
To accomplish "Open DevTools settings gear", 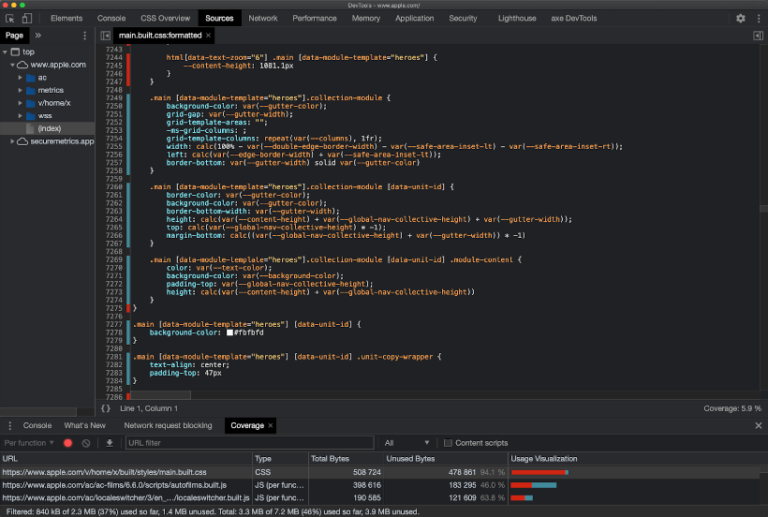I will coord(740,18).
